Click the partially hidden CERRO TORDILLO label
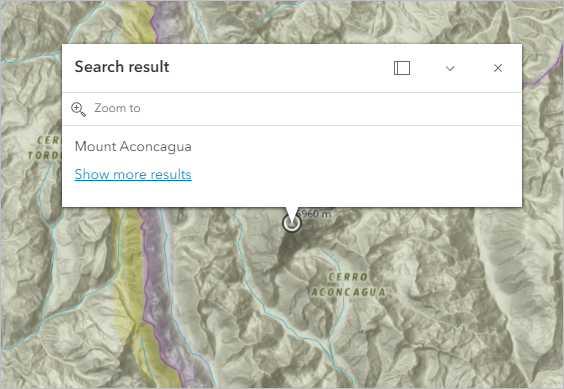This screenshot has height=389, width=564. coord(45,148)
